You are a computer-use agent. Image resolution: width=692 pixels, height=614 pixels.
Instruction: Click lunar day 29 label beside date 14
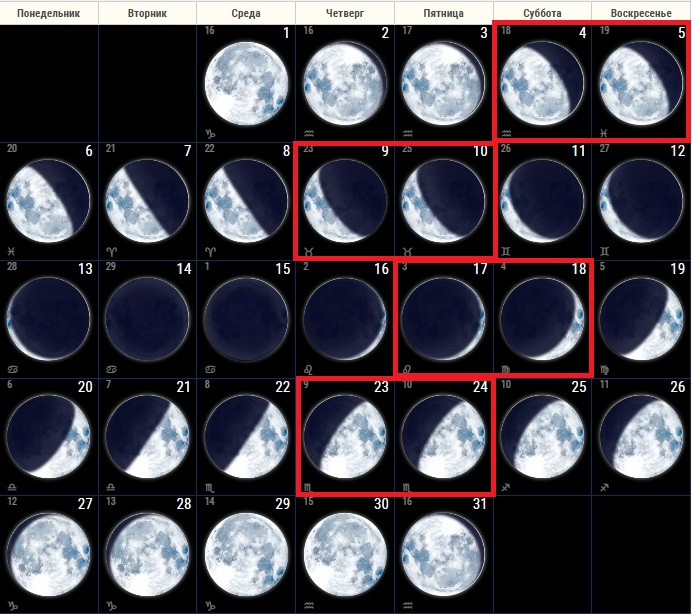tap(110, 266)
